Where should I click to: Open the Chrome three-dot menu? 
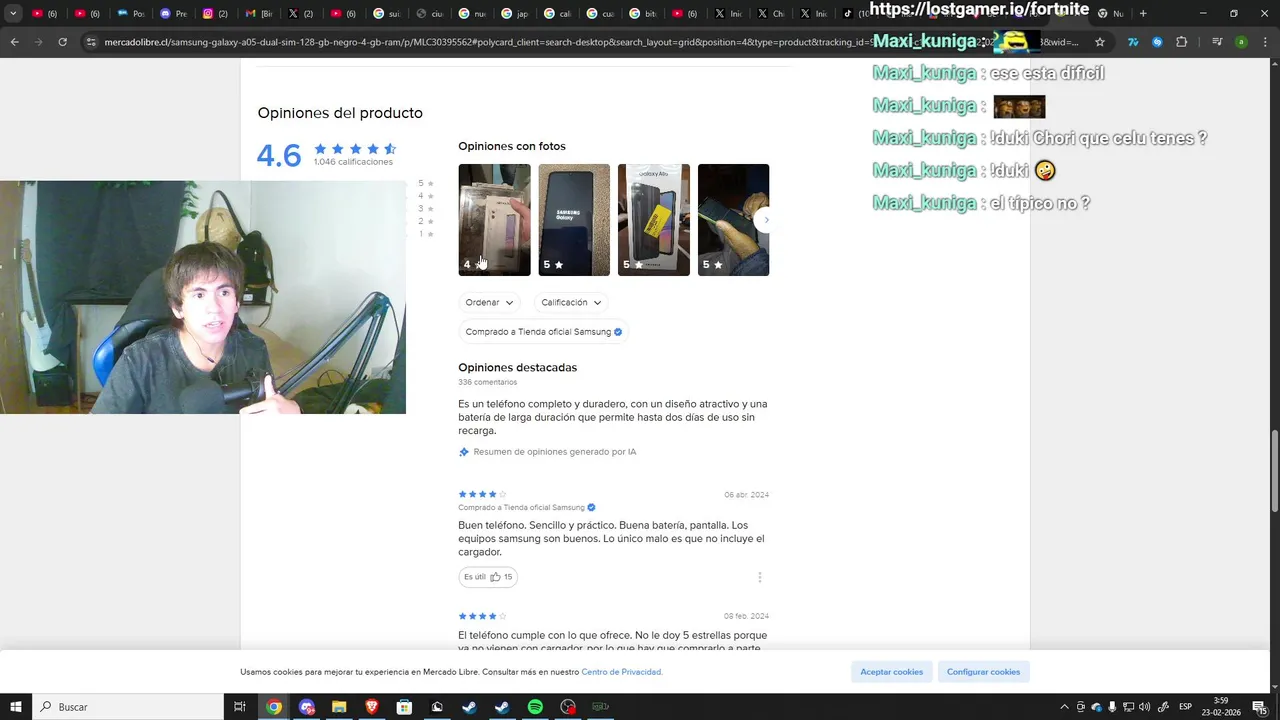[1264, 42]
